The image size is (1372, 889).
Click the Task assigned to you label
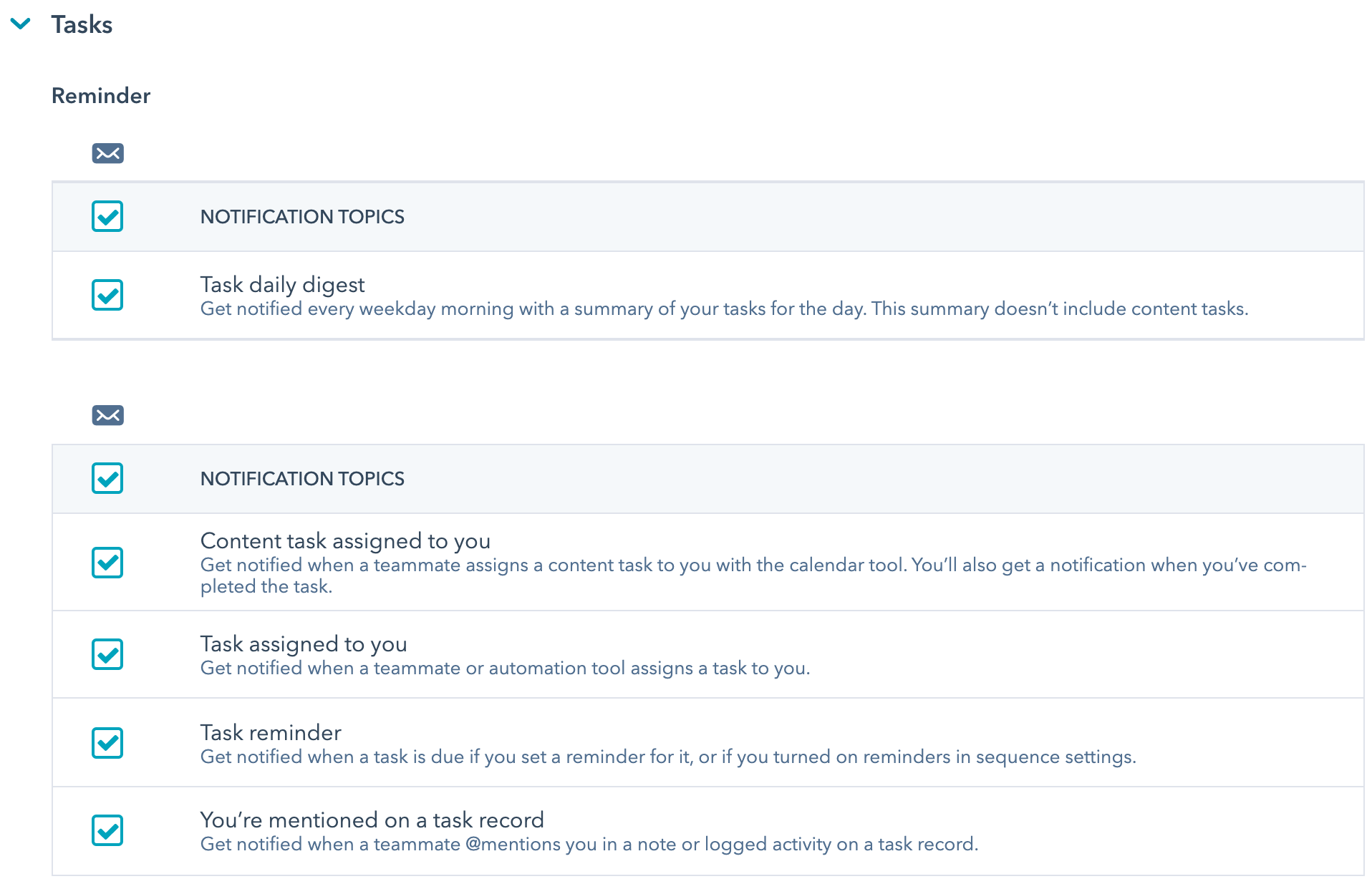[x=304, y=643]
